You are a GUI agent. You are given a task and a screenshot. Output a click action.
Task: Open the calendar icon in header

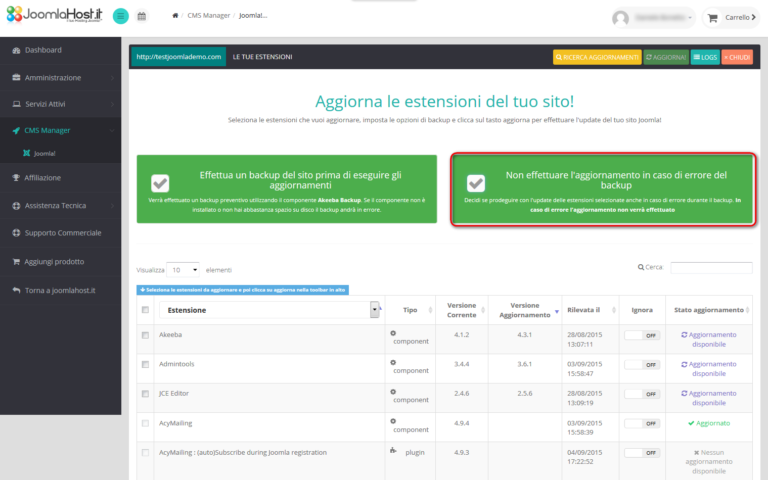[x=141, y=16]
